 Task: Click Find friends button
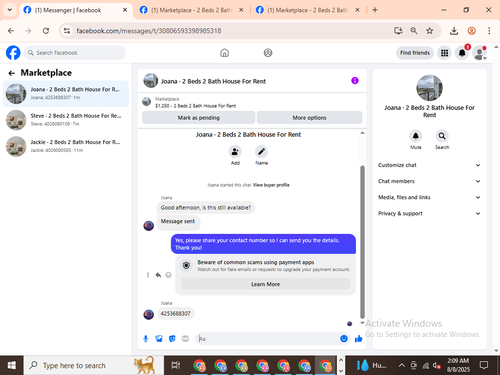click(415, 53)
